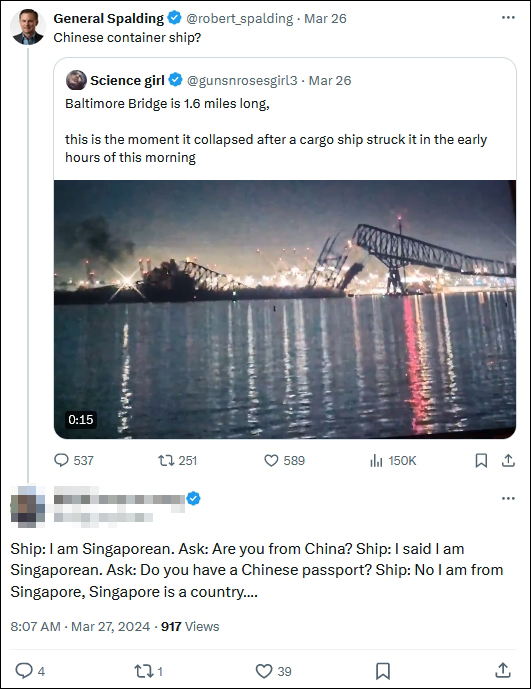531x689 pixels.
Task: Open the 8:07 AM Mar 27, 2024 timestamp
Action: [x=80, y=626]
